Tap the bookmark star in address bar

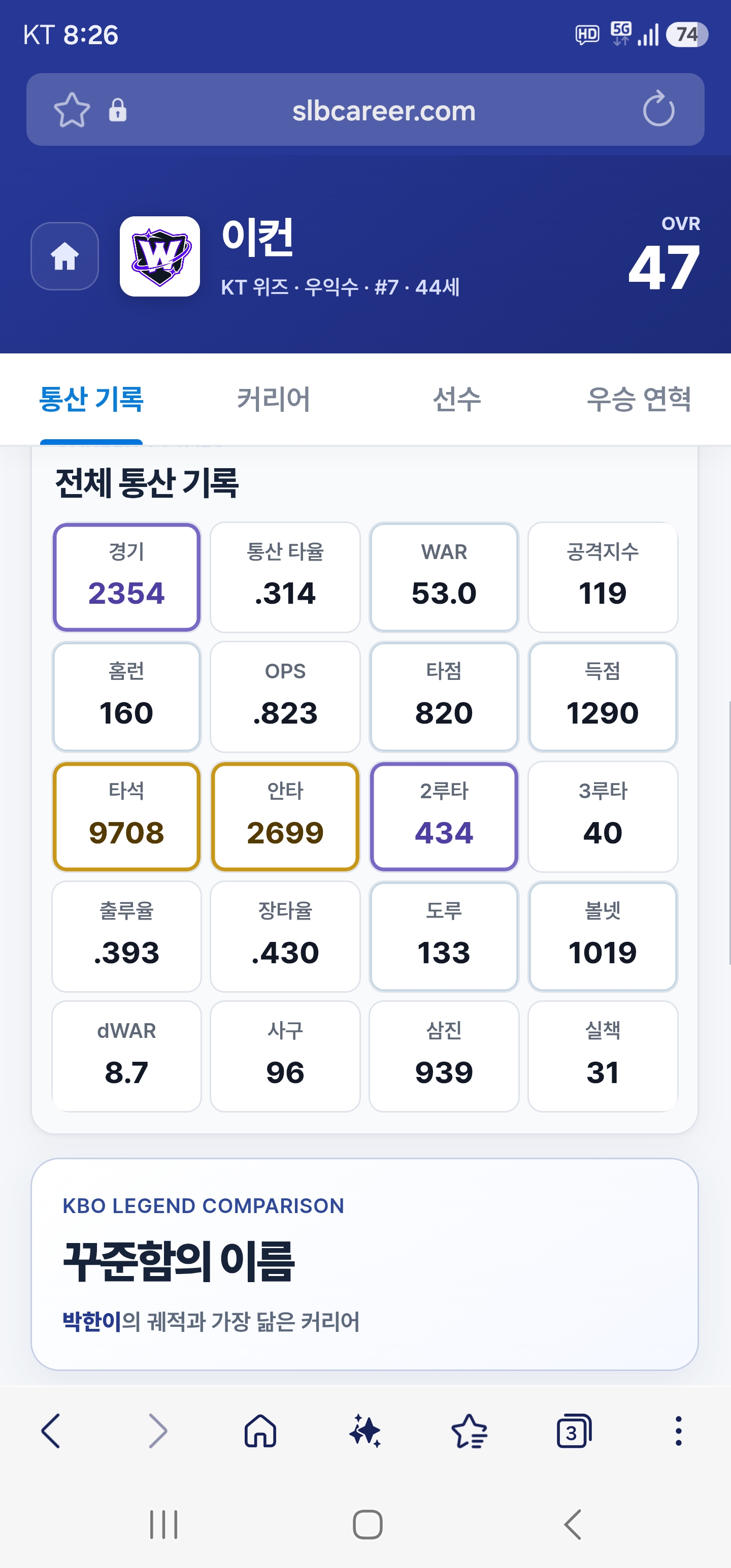coord(72,110)
